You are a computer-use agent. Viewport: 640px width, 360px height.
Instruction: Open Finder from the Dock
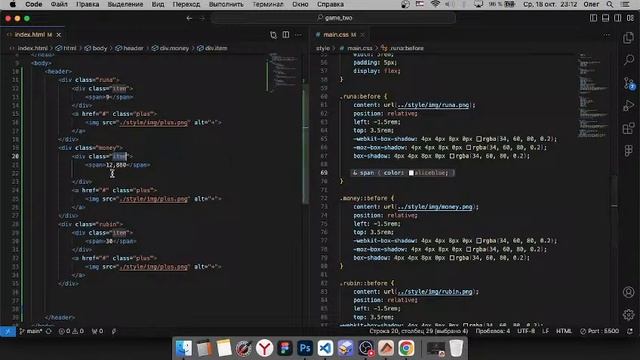click(184, 348)
